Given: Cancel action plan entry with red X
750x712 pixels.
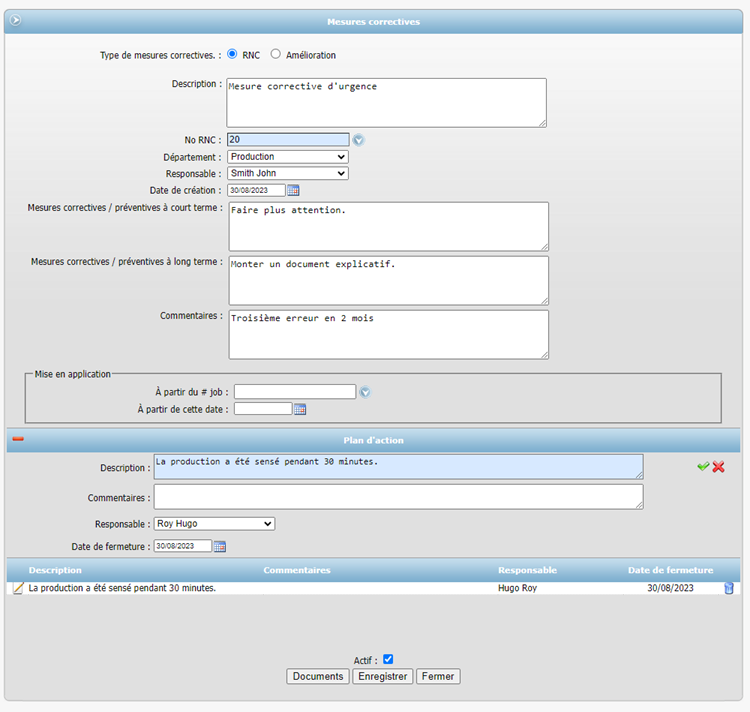Looking at the screenshot, I should [x=718, y=467].
